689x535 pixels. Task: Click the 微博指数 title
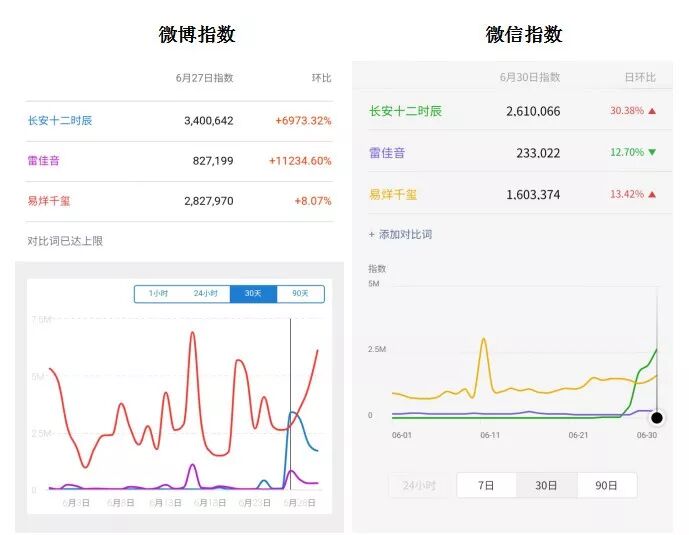[197, 34]
